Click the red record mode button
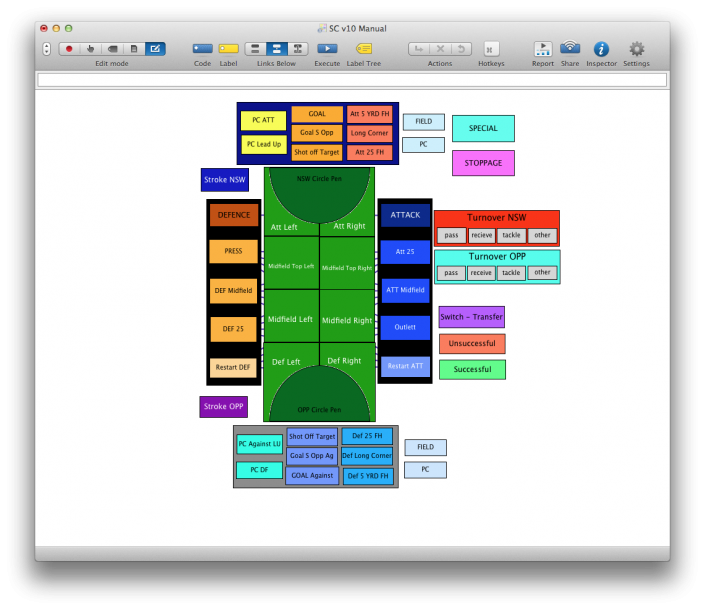 point(69,48)
